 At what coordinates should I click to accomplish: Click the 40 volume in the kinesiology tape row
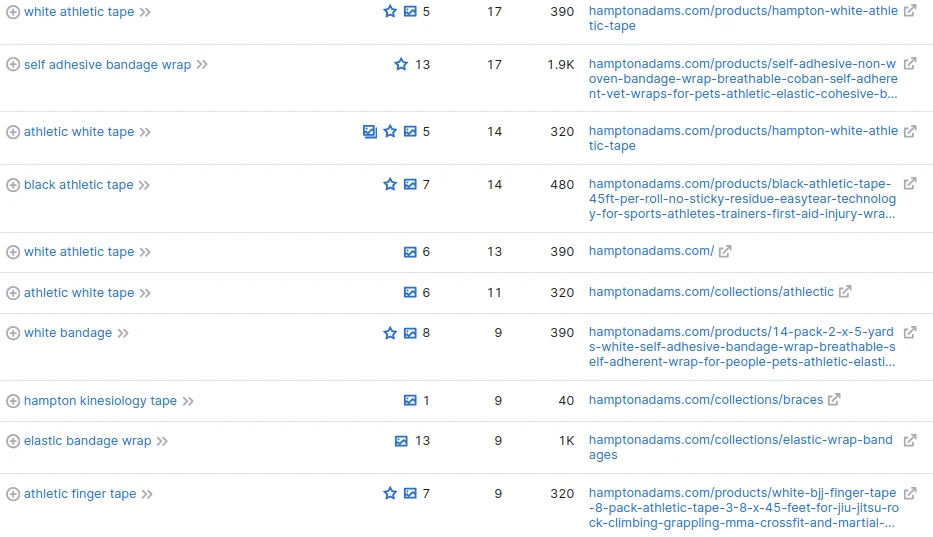tap(566, 401)
